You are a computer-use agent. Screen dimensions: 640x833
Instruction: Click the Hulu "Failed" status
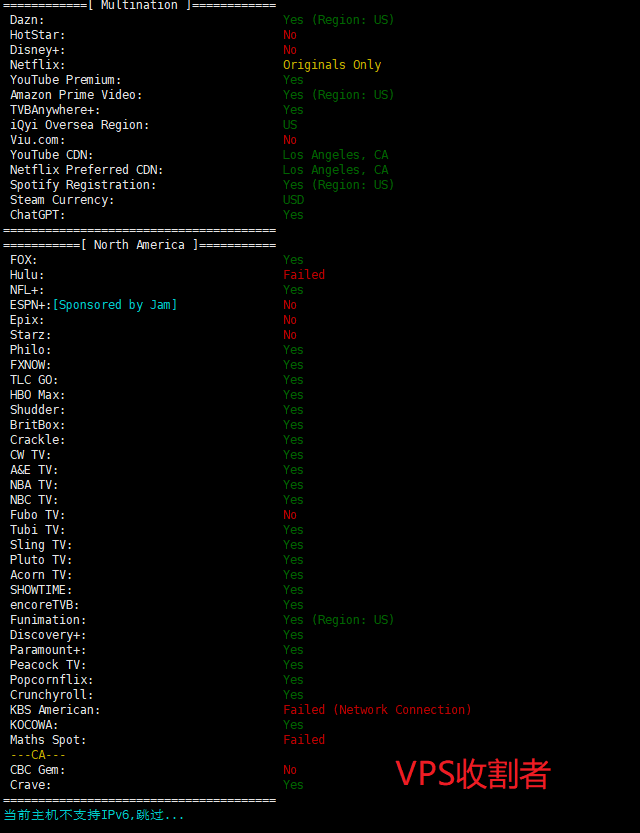[304, 275]
